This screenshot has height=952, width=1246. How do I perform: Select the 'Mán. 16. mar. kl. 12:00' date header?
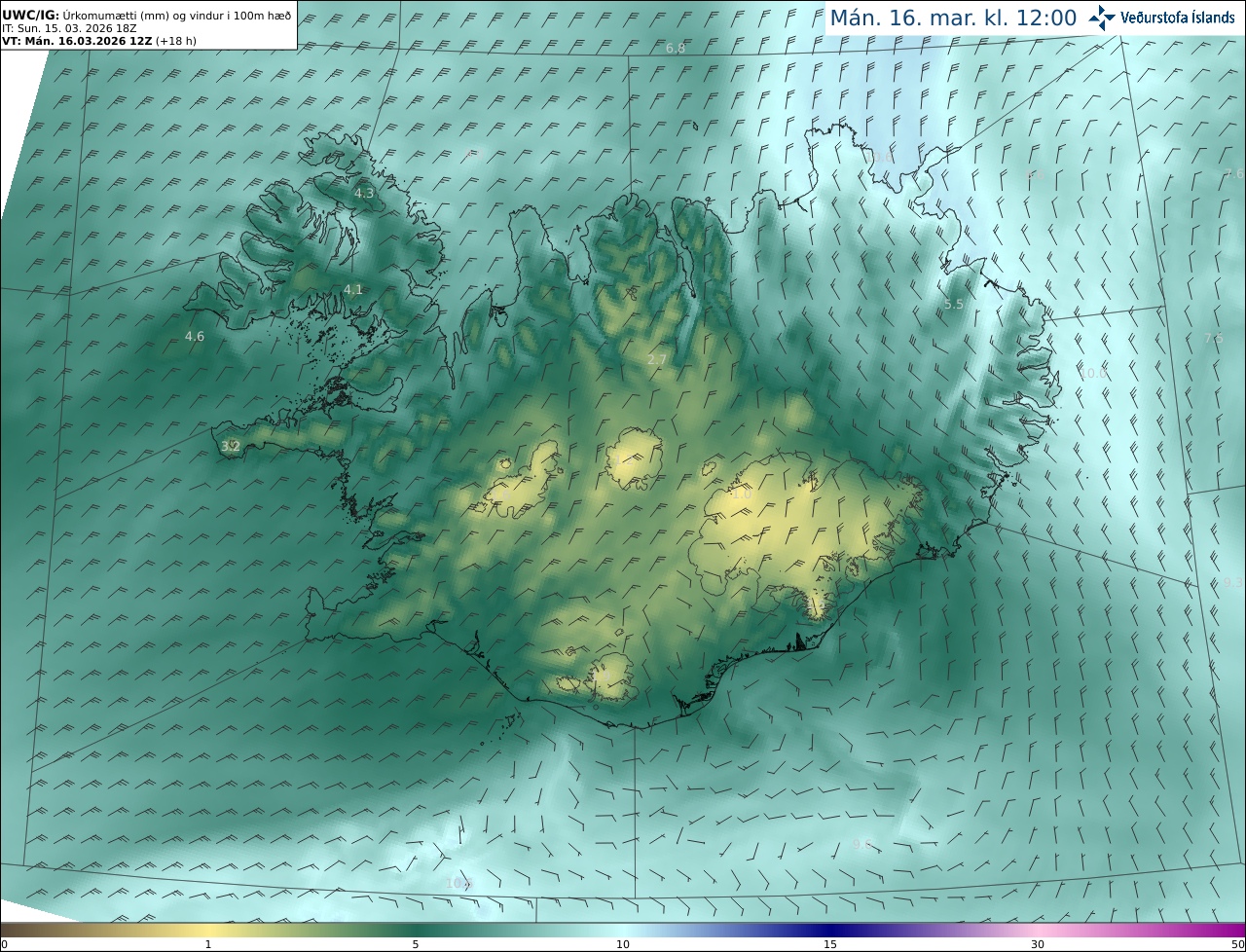point(953,18)
